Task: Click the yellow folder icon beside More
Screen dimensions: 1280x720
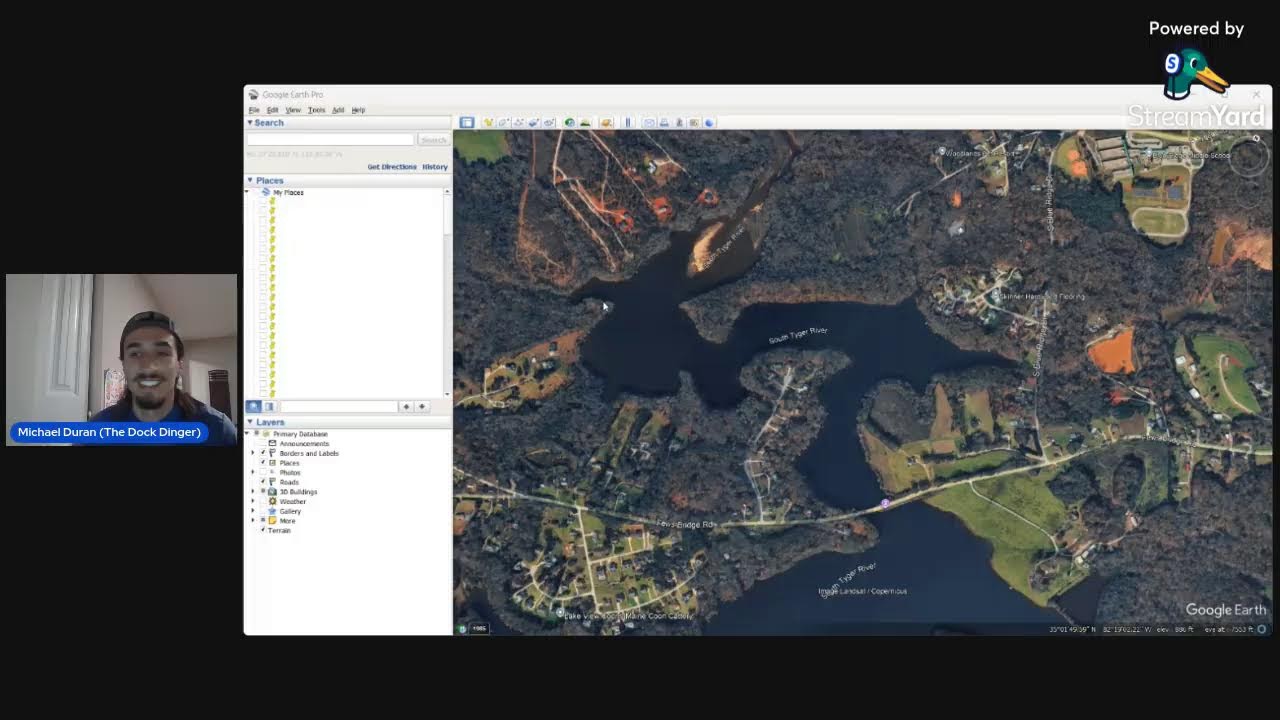Action: [x=273, y=521]
